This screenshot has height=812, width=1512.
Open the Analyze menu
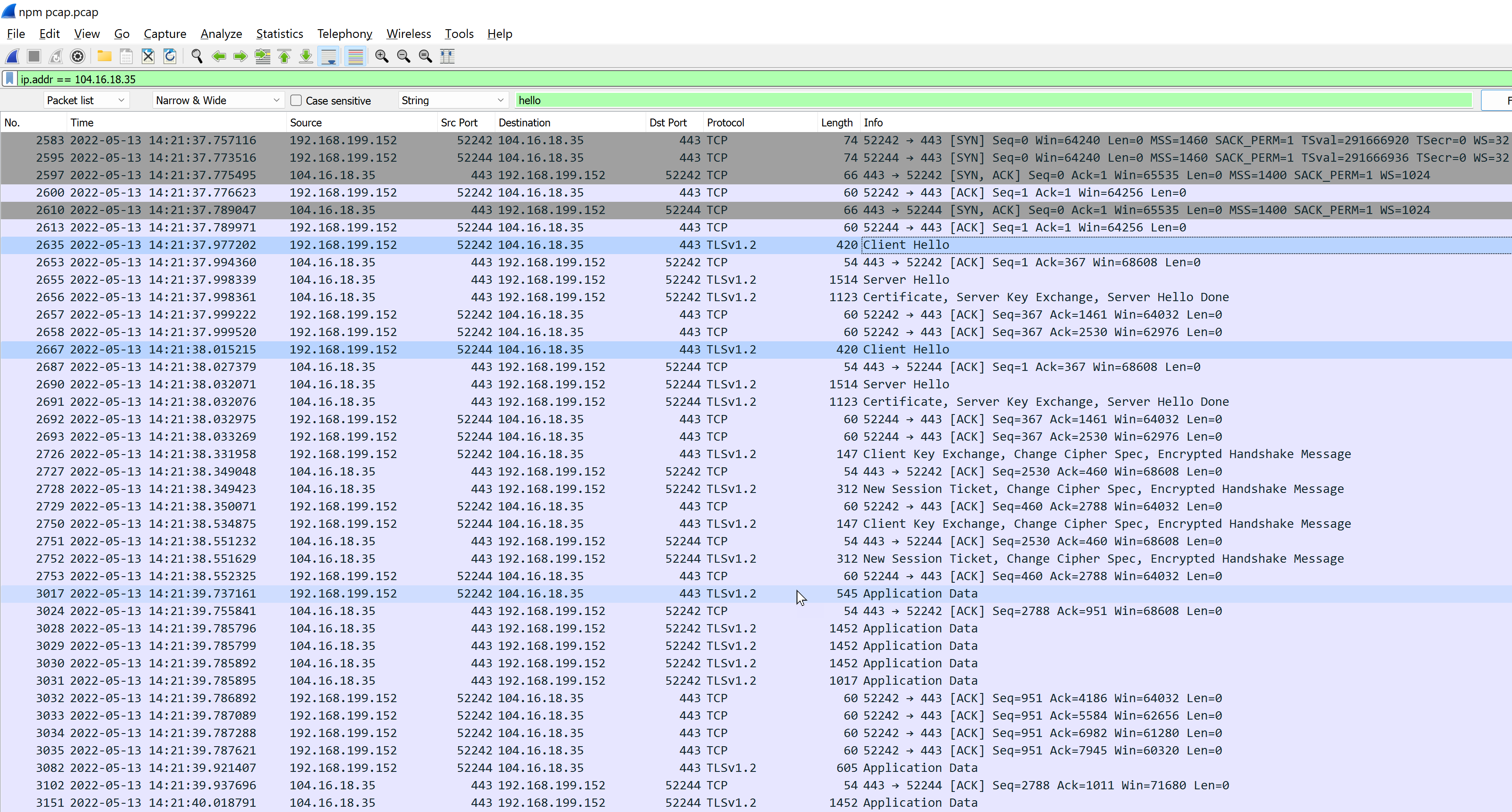tap(221, 34)
